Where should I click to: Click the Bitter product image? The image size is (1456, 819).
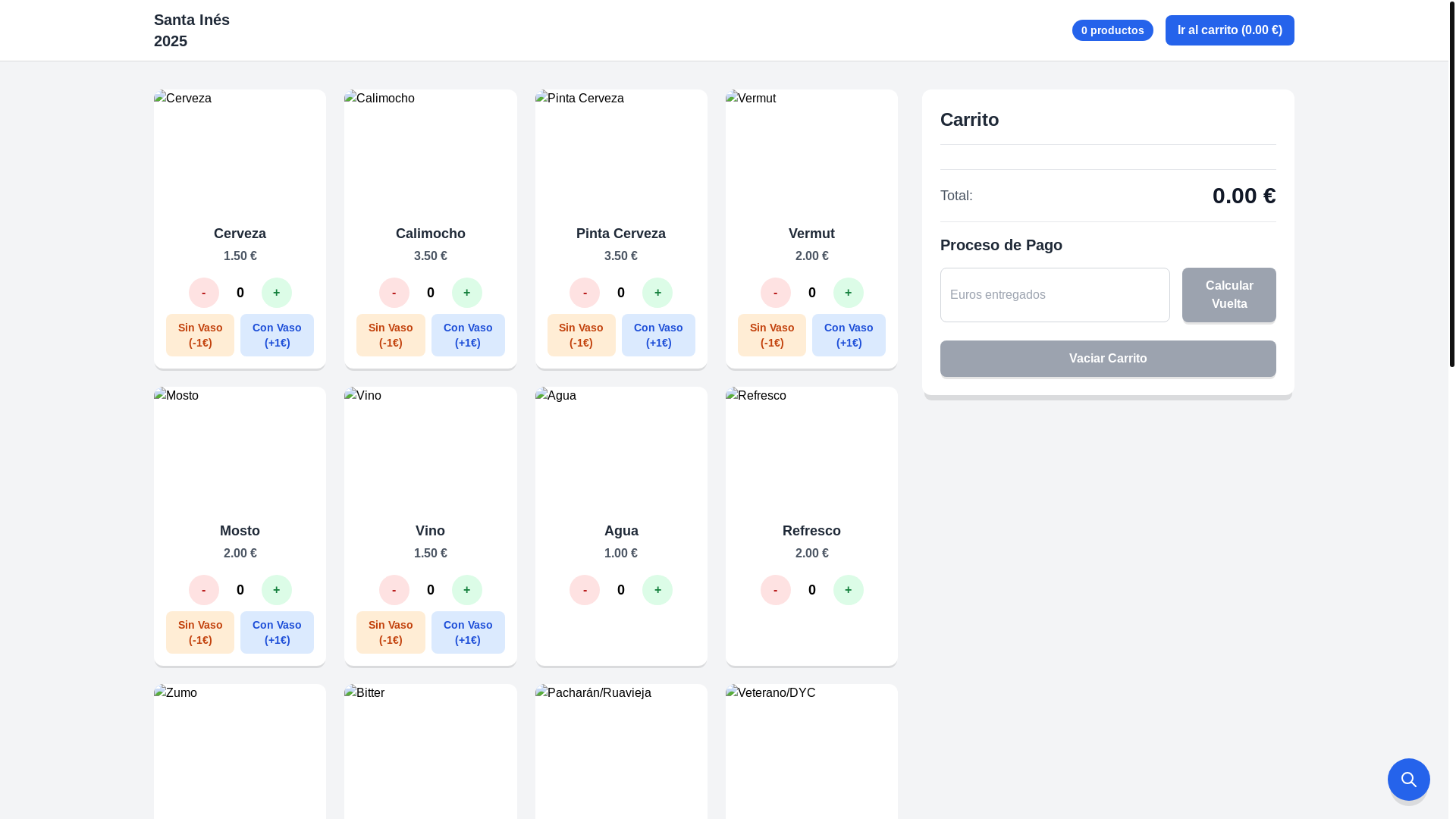(x=431, y=745)
